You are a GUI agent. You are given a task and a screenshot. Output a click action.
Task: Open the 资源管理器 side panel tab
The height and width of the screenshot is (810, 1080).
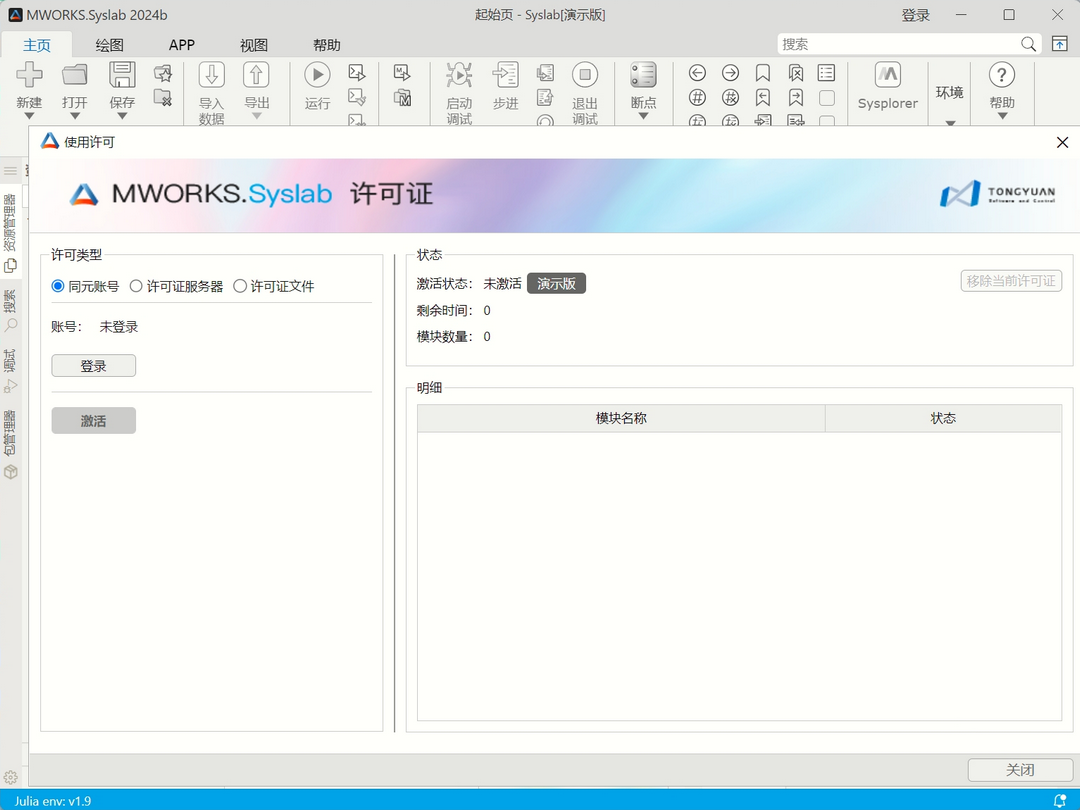(x=10, y=233)
